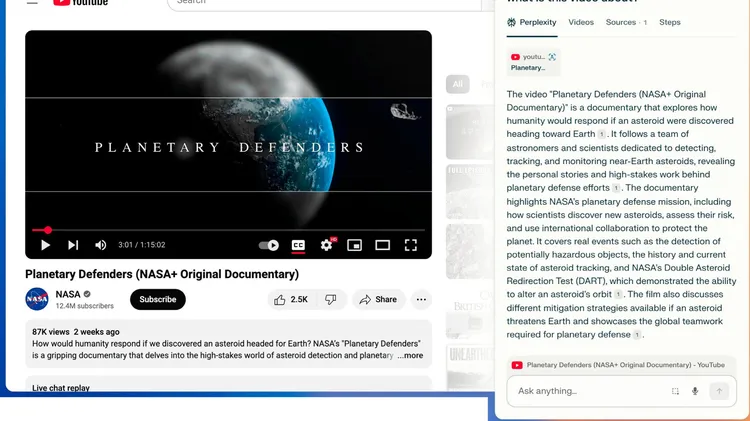This screenshot has width=750, height=421.
Task: Click citation 1 after 'planetary defense efforts'
Action: pyautogui.click(x=616, y=188)
